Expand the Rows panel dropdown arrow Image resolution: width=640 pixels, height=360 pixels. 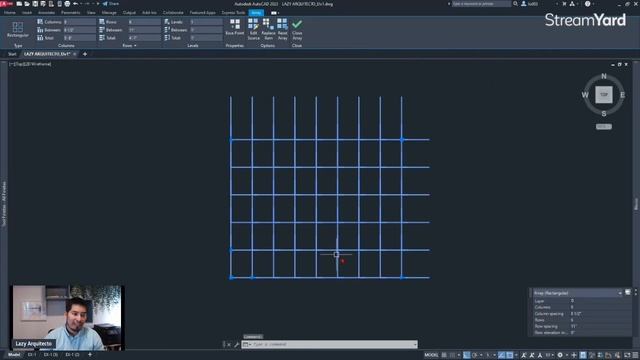pyautogui.click(x=135, y=46)
